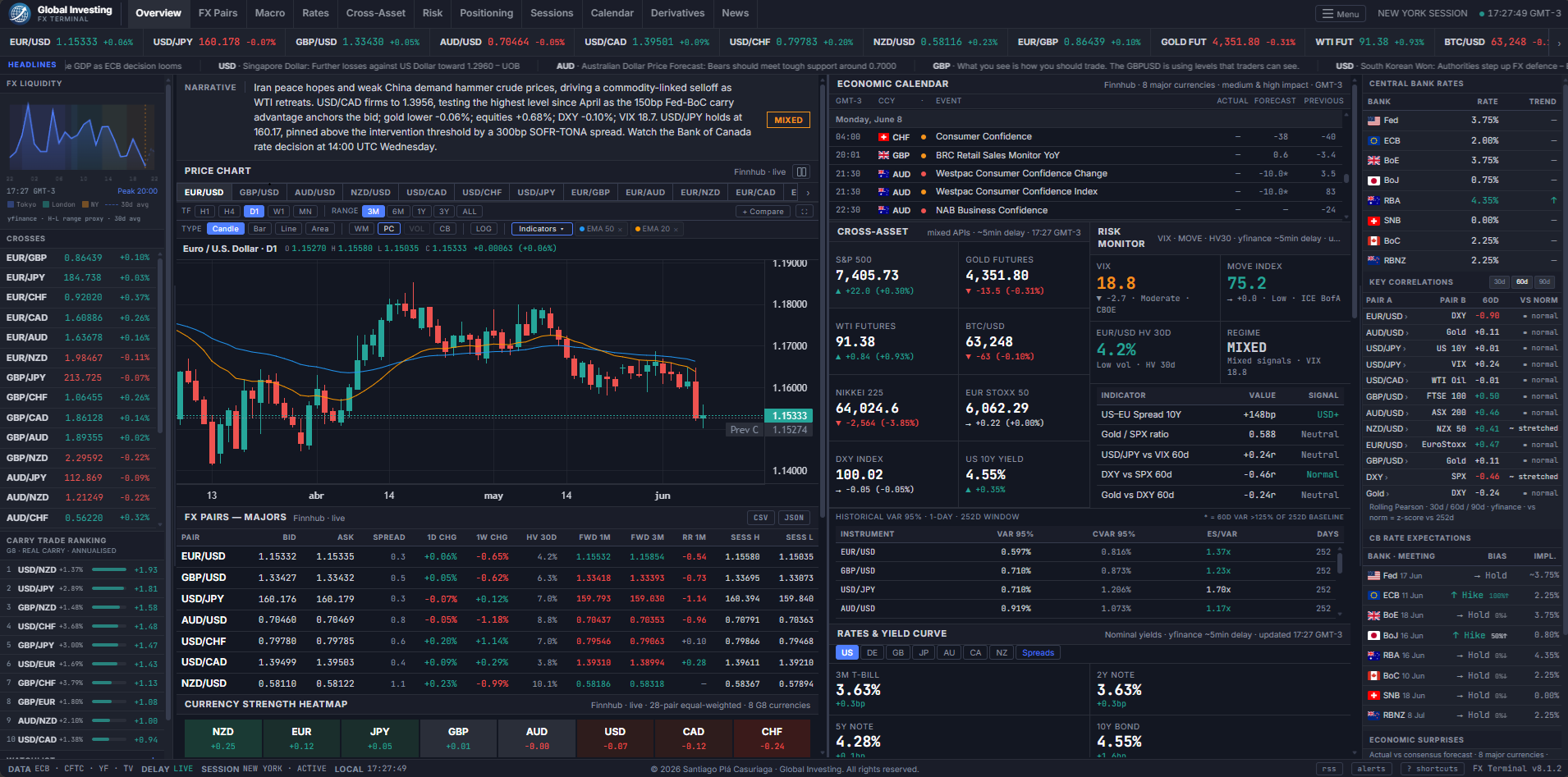Open the alerts button in the status bar
The image size is (1568, 777).
[1371, 770]
